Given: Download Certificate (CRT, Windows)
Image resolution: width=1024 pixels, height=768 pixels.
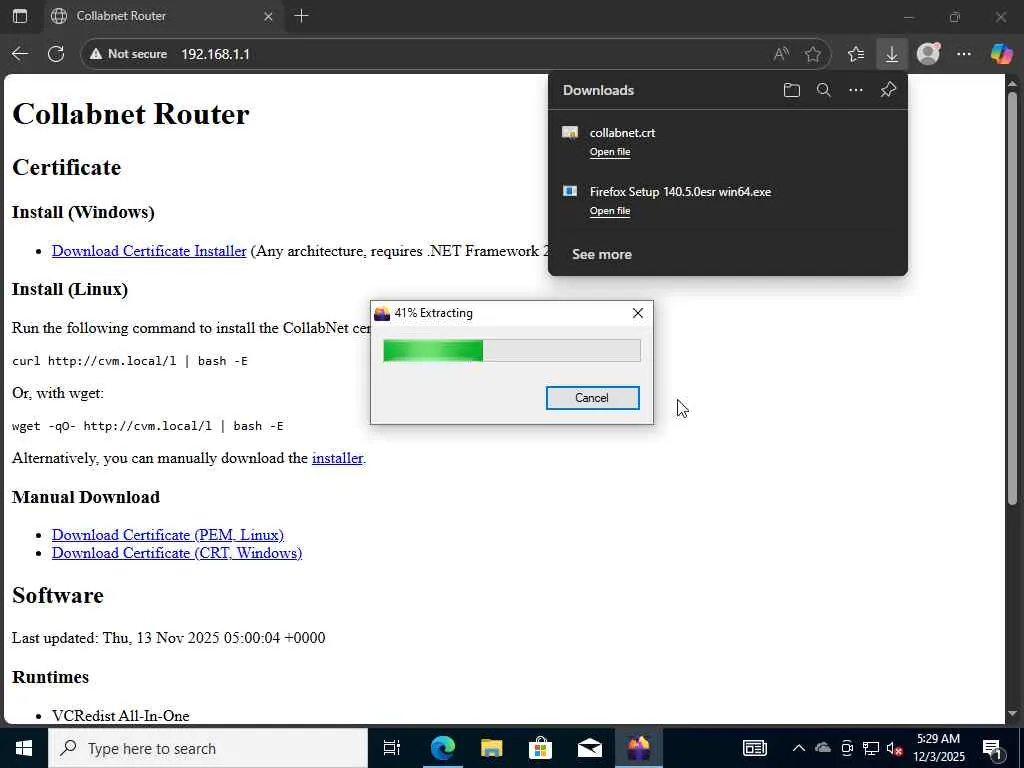Looking at the screenshot, I should 177,553.
